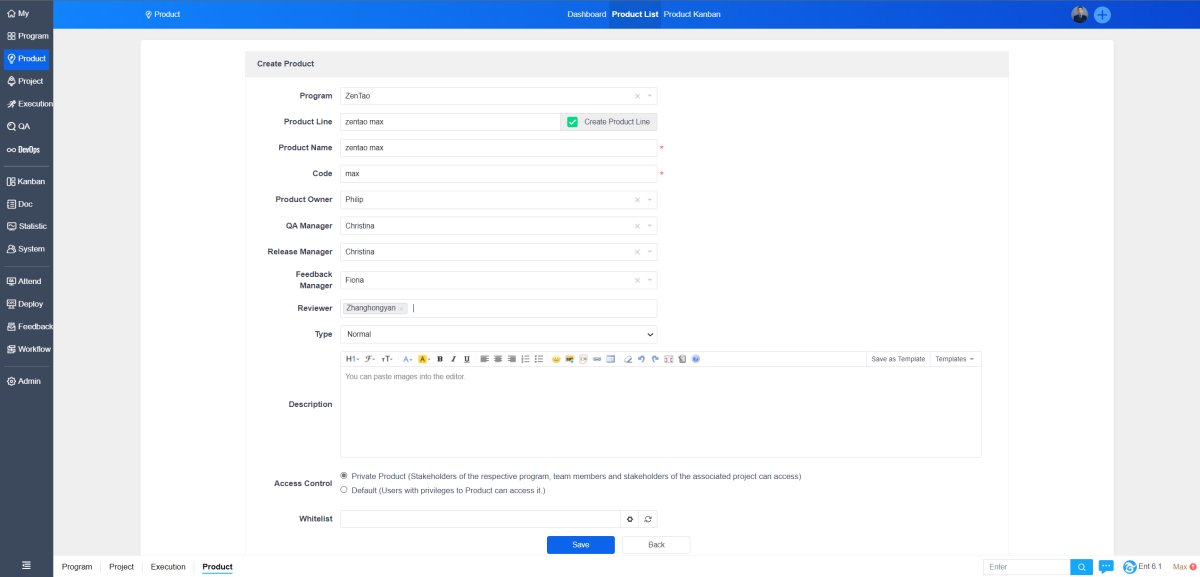Click the Back button
Screen dimensions: 1200x577
(x=656, y=545)
